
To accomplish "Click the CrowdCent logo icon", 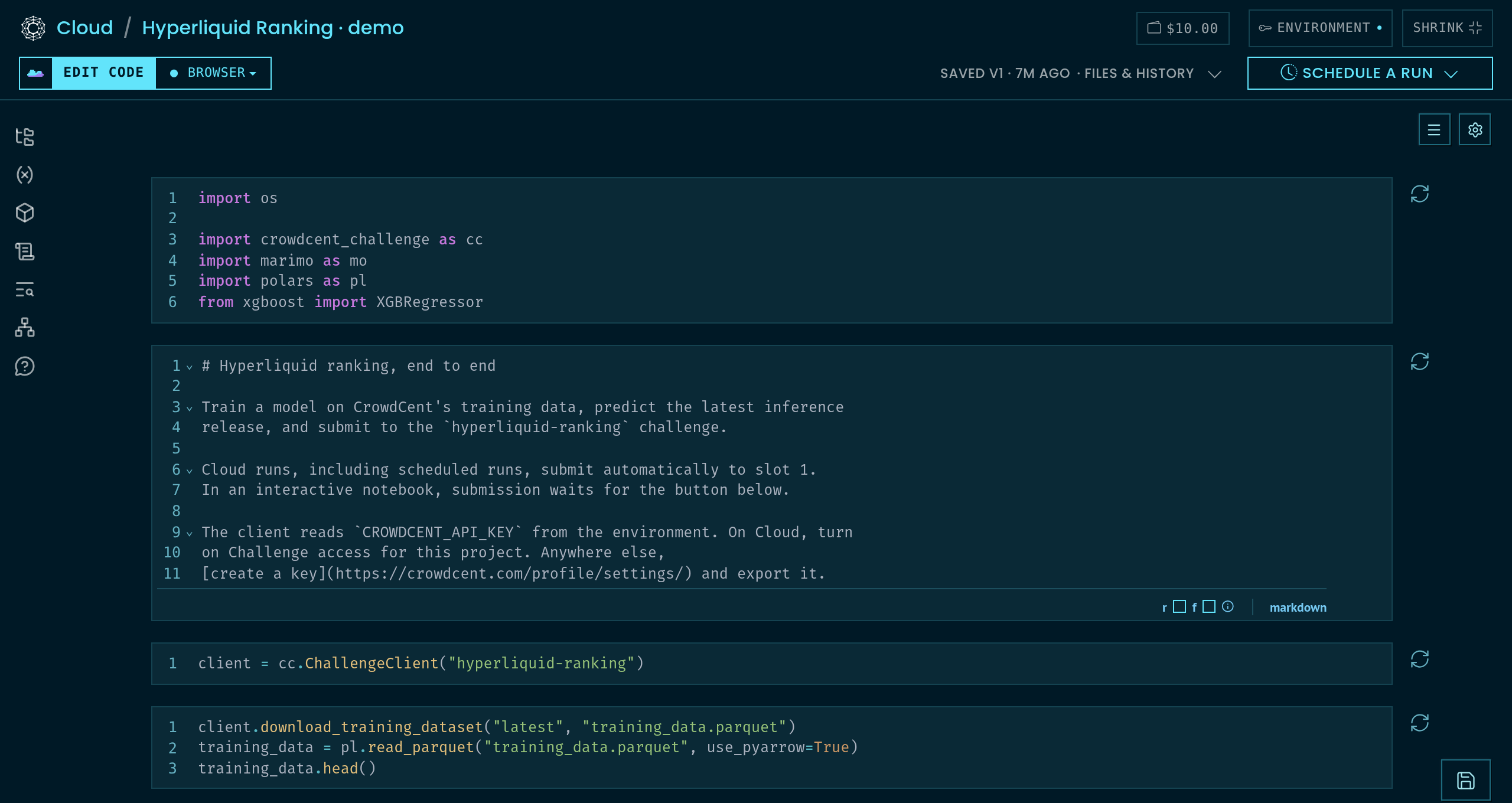I will point(33,28).
